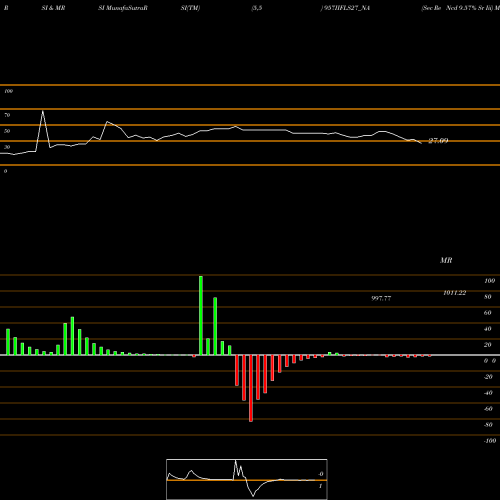This screenshot has width=500, height=500.
Task: Click the price label 1011.22
Action: (454, 293)
